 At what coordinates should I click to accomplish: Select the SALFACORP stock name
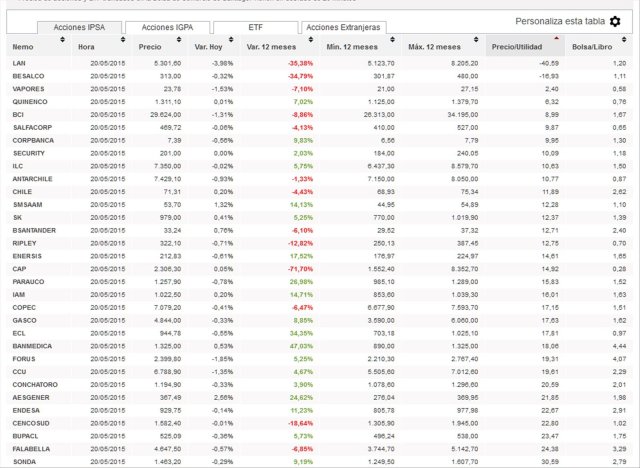(32, 127)
